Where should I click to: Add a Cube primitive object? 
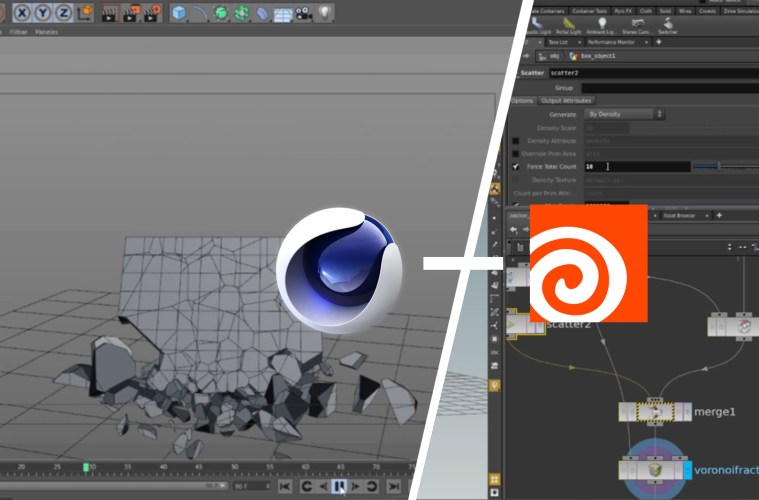(x=179, y=13)
